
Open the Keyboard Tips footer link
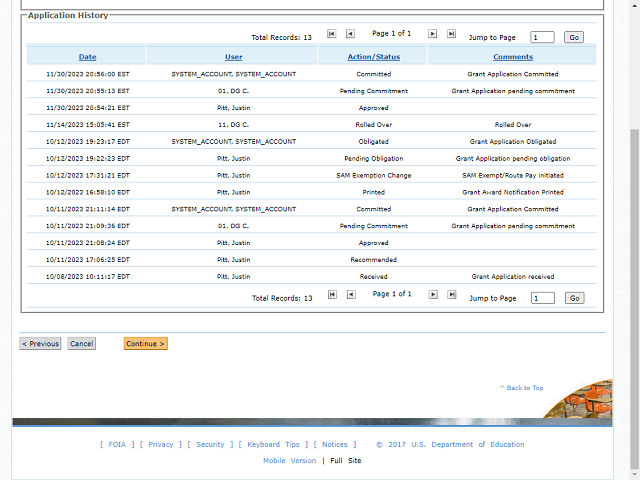[x=273, y=445]
